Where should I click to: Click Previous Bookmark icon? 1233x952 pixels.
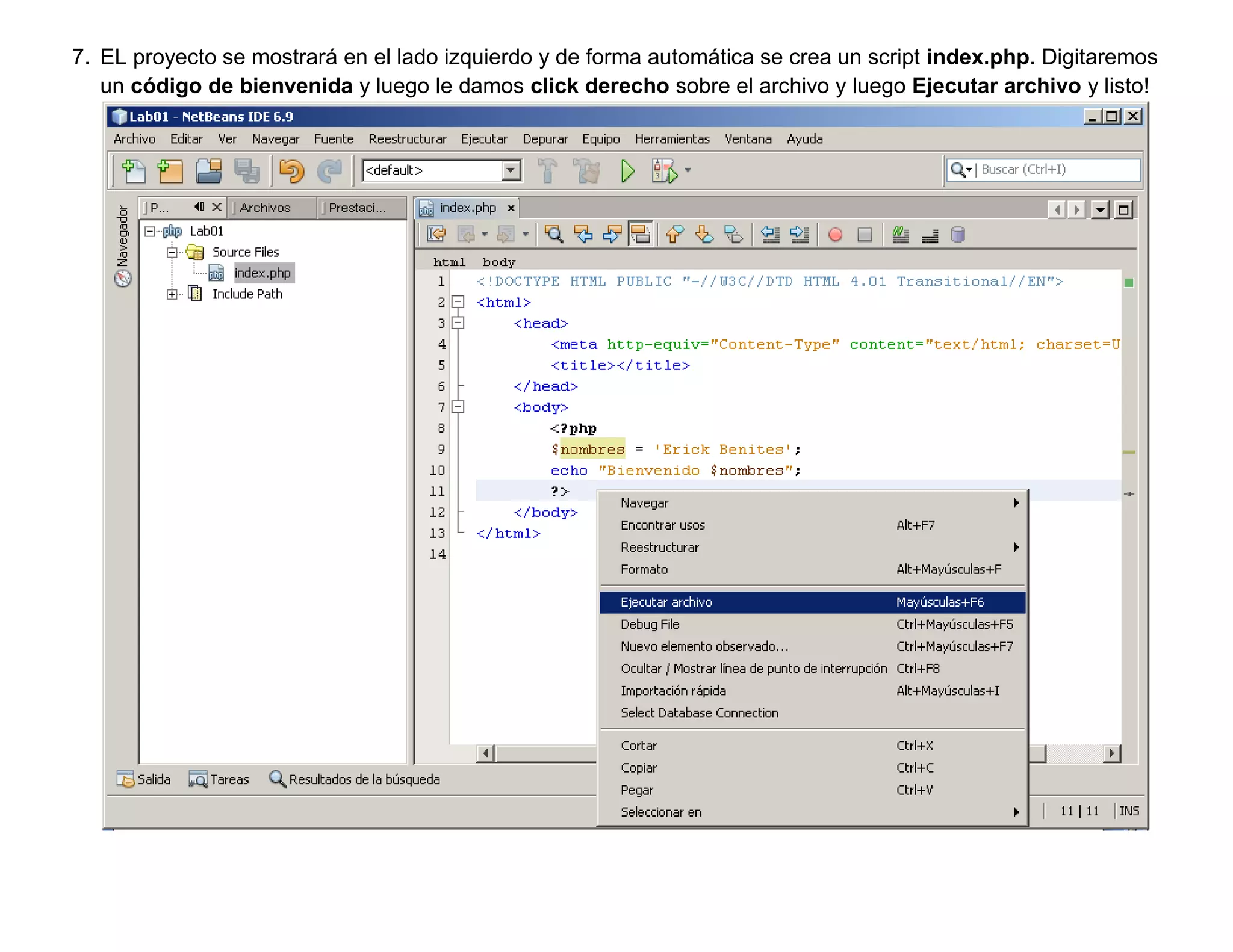pos(675,234)
